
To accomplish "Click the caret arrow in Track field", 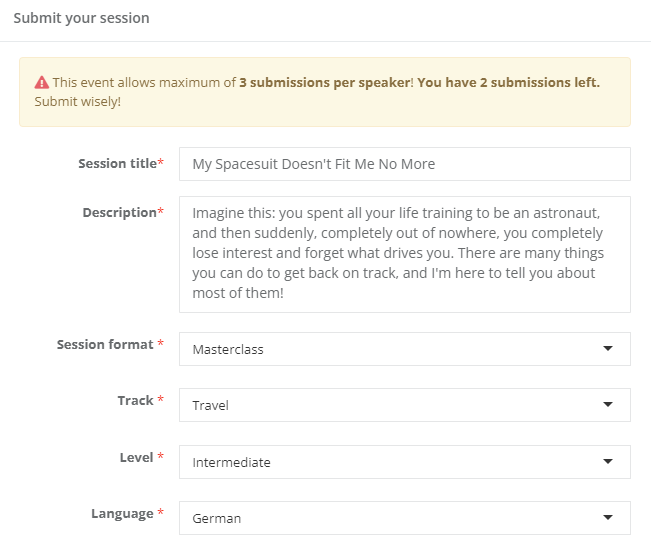I will pos(607,405).
